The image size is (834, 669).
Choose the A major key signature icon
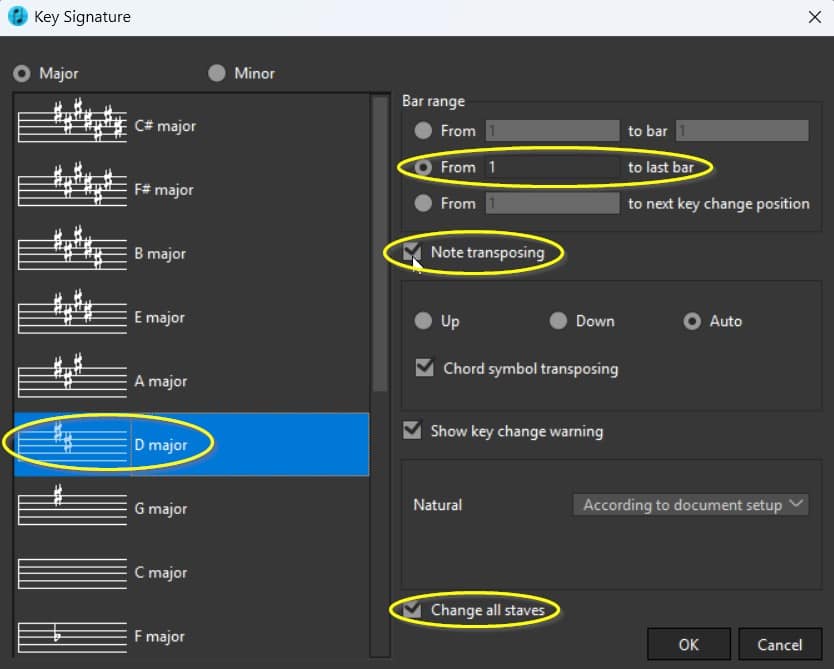[72, 381]
